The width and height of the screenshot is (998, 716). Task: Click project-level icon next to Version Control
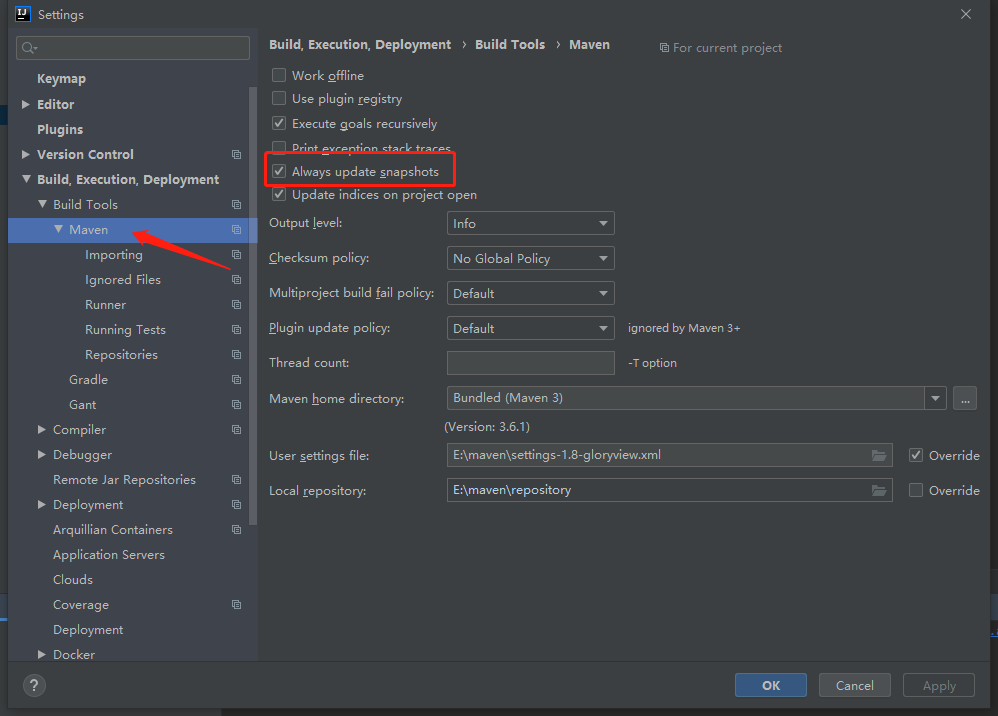237,155
